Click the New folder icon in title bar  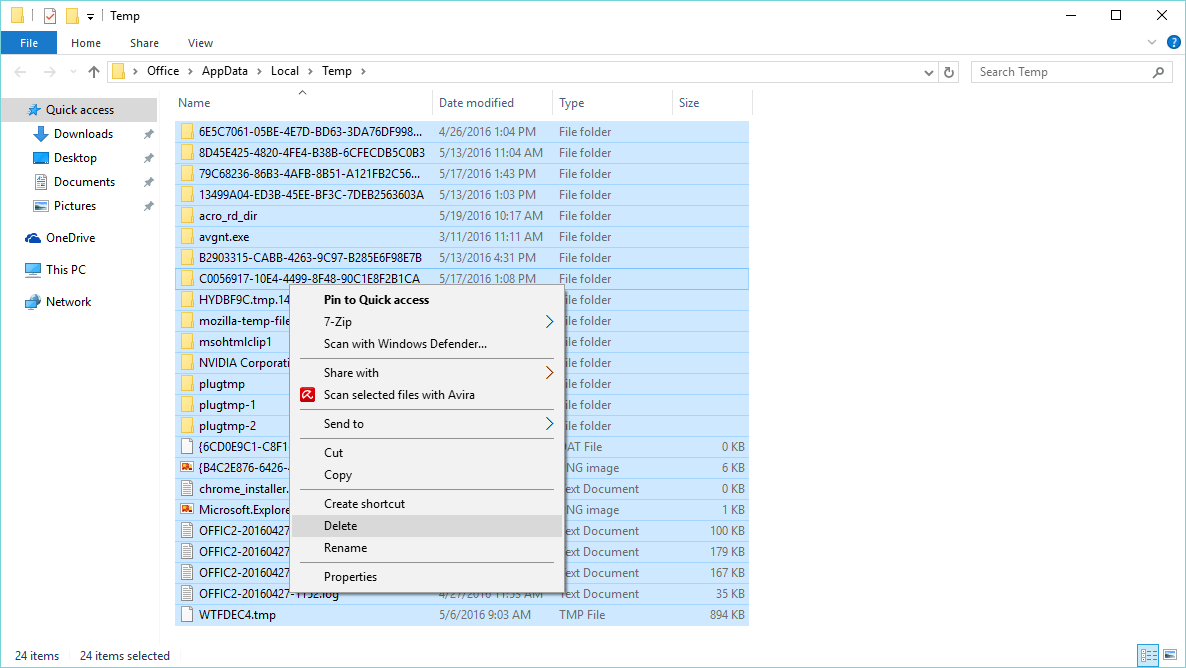pyautogui.click(x=72, y=15)
